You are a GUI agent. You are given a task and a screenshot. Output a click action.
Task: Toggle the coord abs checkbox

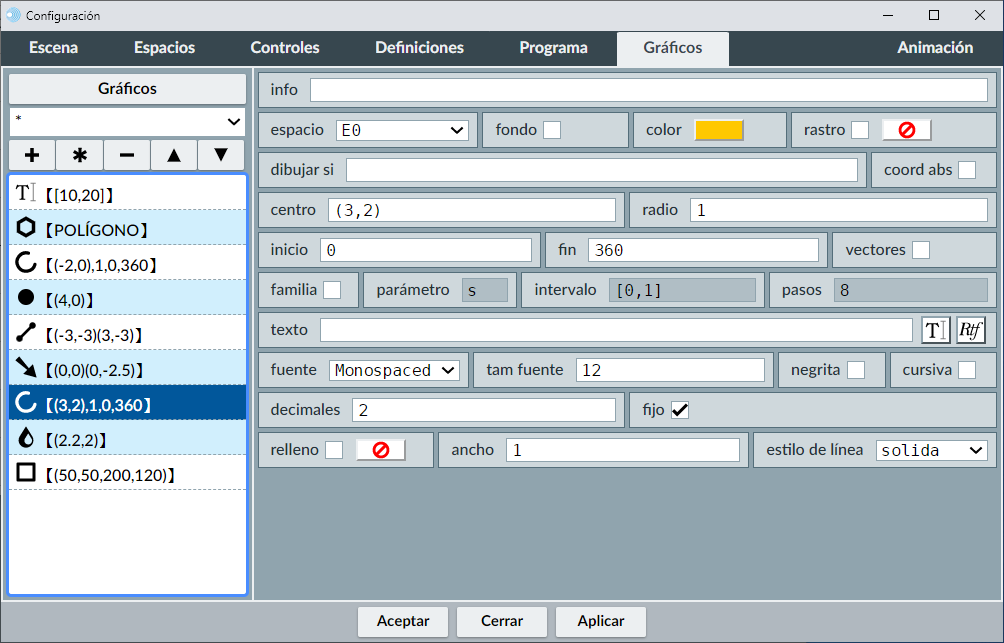[967, 170]
